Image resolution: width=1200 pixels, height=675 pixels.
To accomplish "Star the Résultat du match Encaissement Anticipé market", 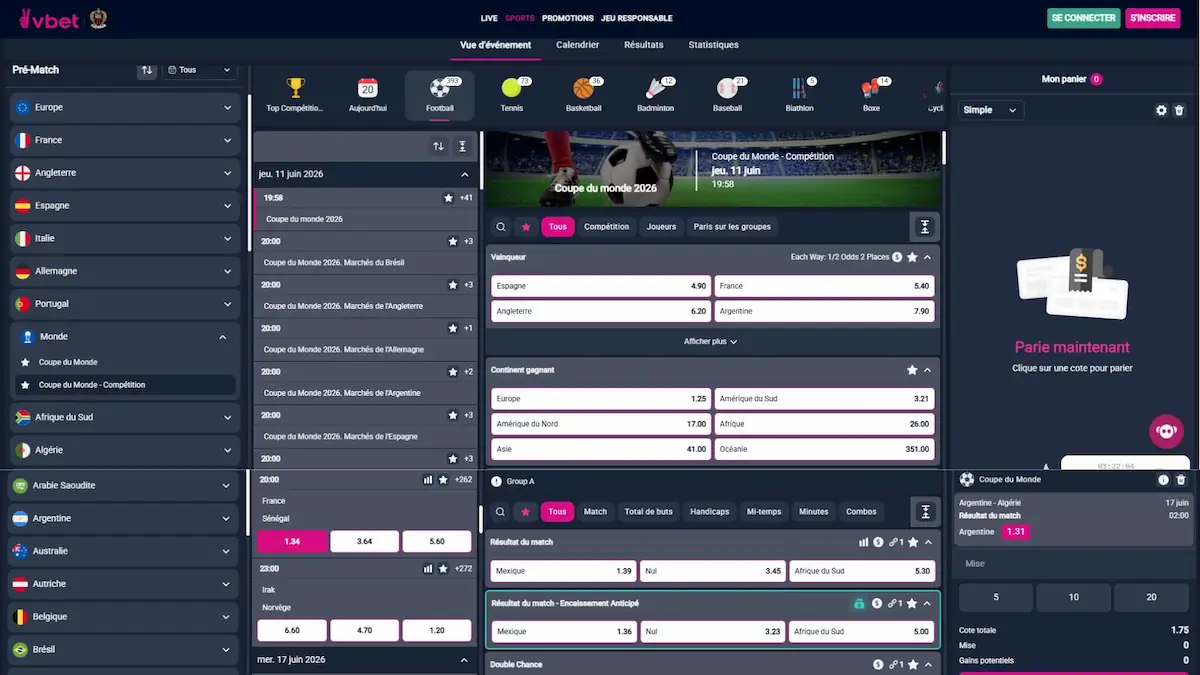I will tap(912, 604).
